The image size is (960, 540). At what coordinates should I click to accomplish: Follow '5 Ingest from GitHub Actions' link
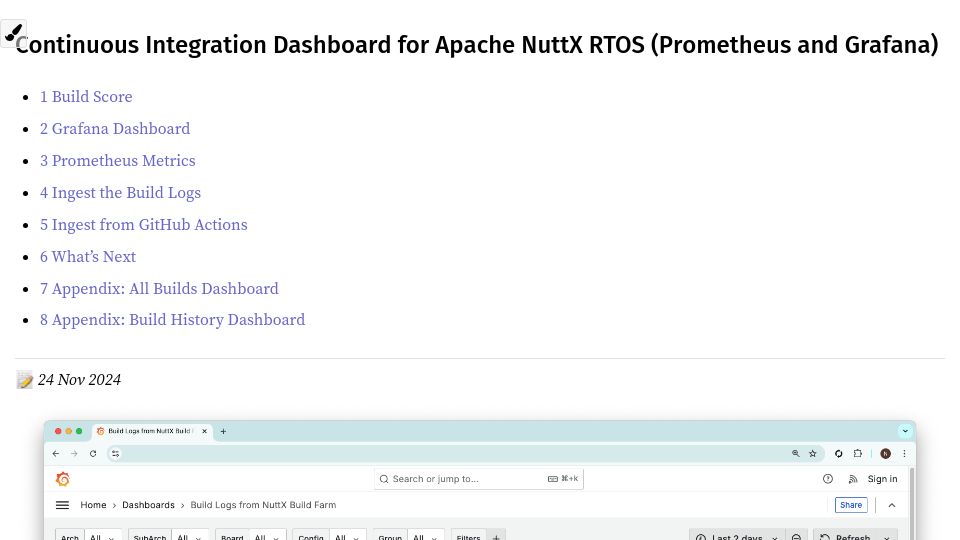(x=144, y=225)
